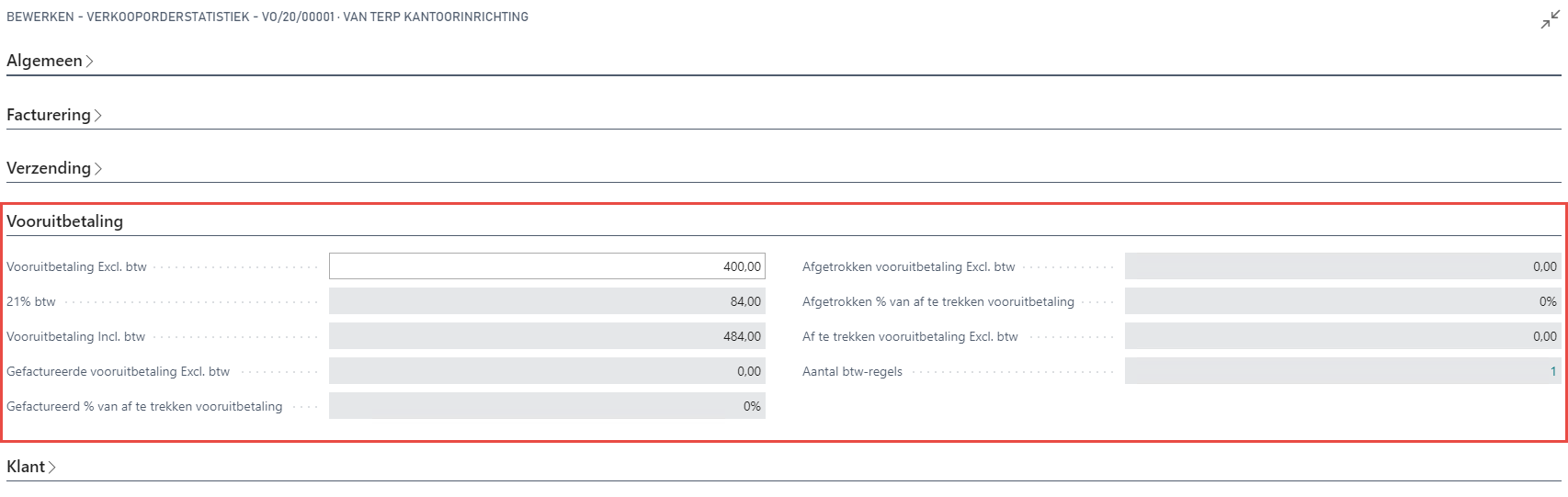Select the Af te trekken vooruitbetaling Excl. btw value box
Viewport: 1568px width, 497px height.
tap(1342, 336)
